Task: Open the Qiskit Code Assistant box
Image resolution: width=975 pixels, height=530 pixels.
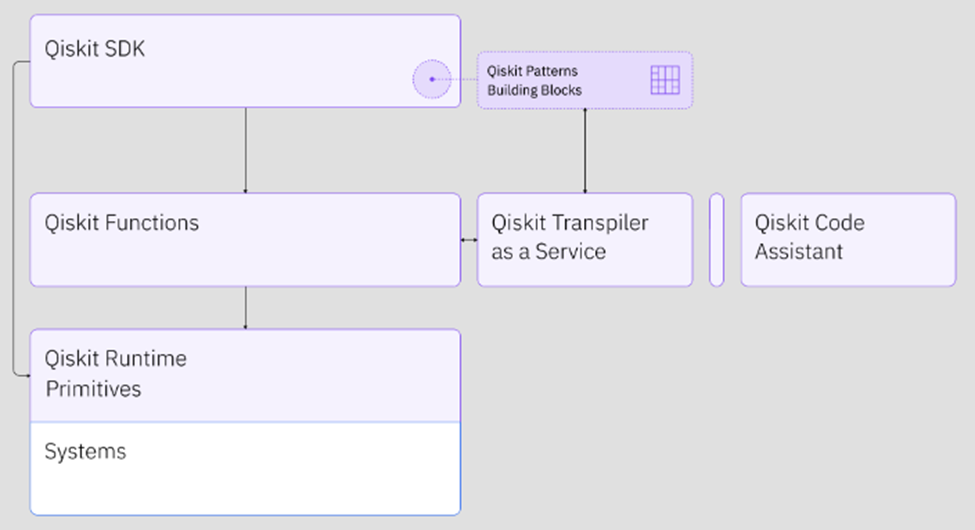Action: pyautogui.click(x=848, y=240)
